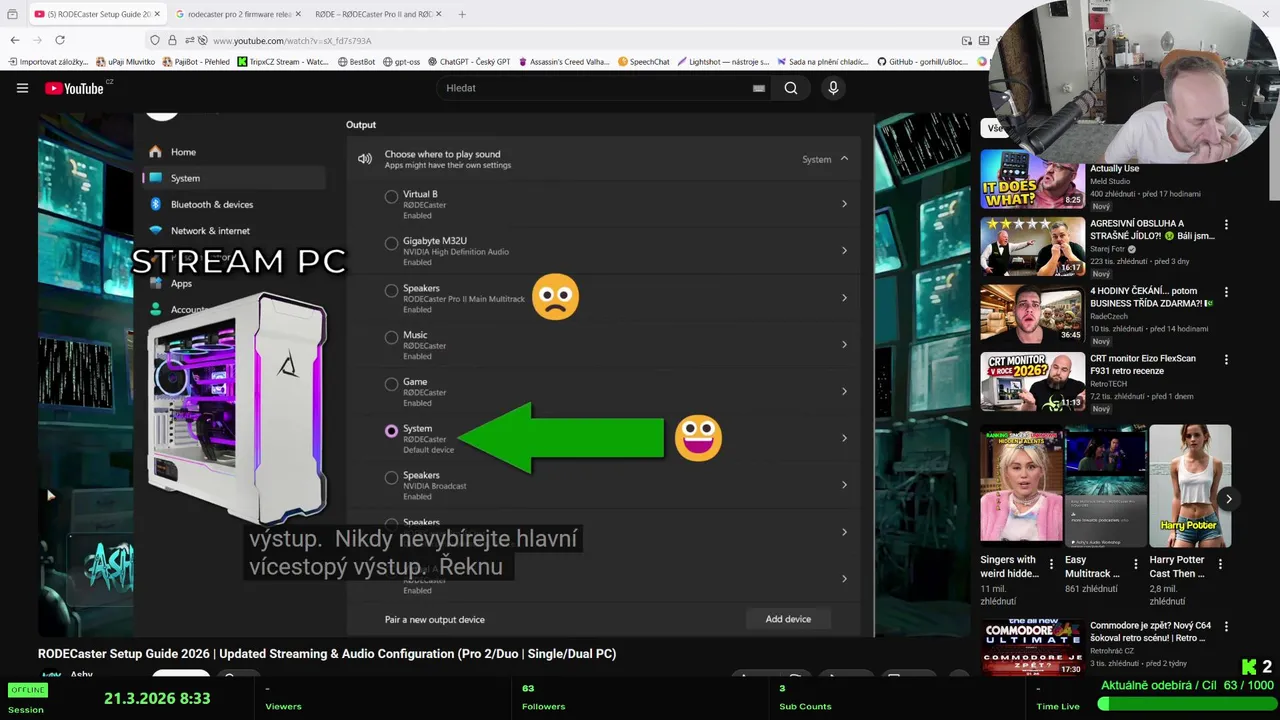The image size is (1280, 720).
Task: Select the Game RØDECaster output radio button
Action: [391, 384]
